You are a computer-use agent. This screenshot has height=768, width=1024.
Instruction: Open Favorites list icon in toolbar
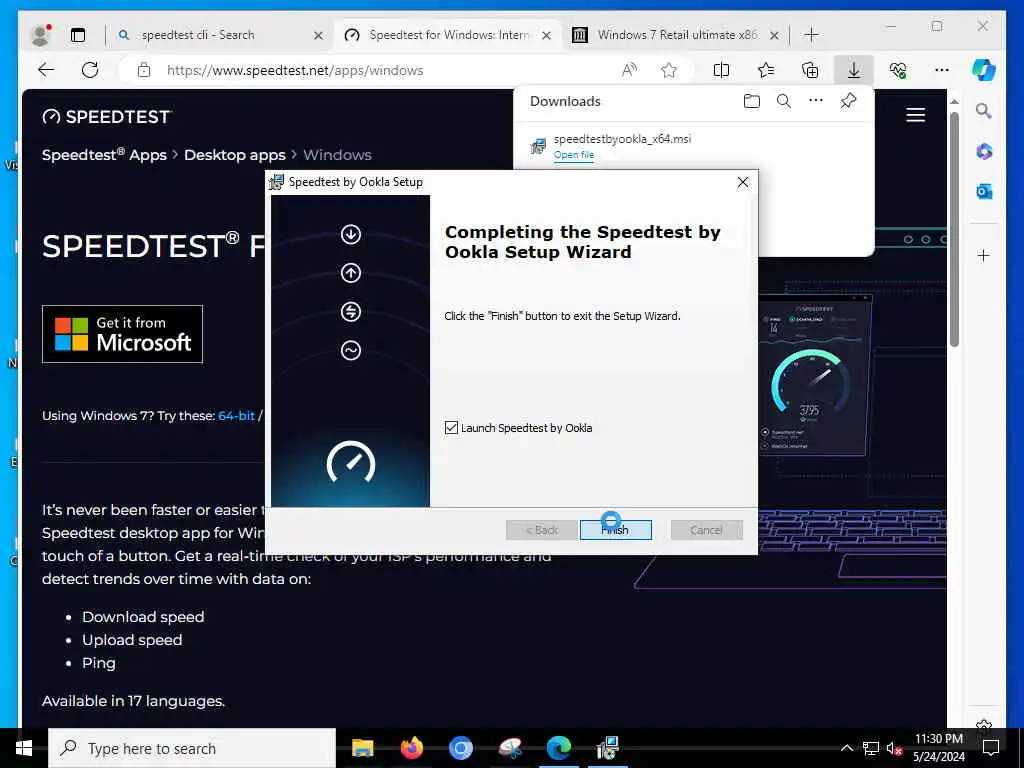tap(765, 70)
